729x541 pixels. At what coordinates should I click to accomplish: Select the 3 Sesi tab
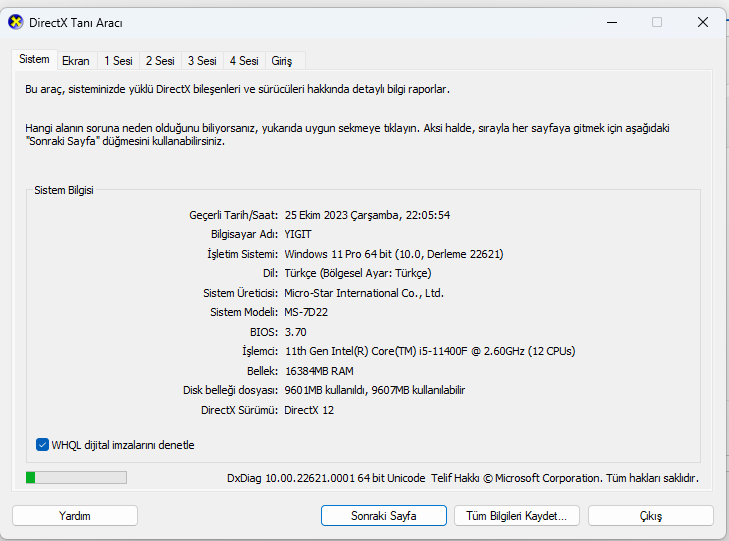pos(202,61)
